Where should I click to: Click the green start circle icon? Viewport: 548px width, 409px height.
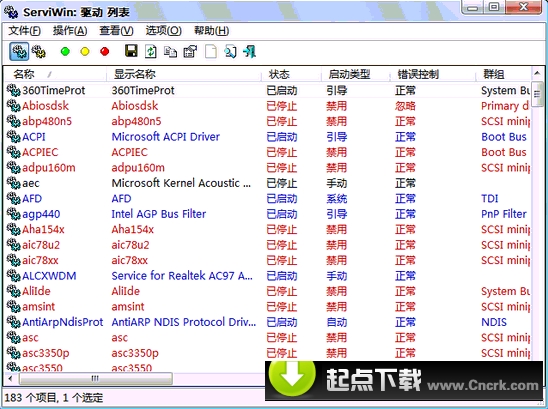[x=65, y=52]
